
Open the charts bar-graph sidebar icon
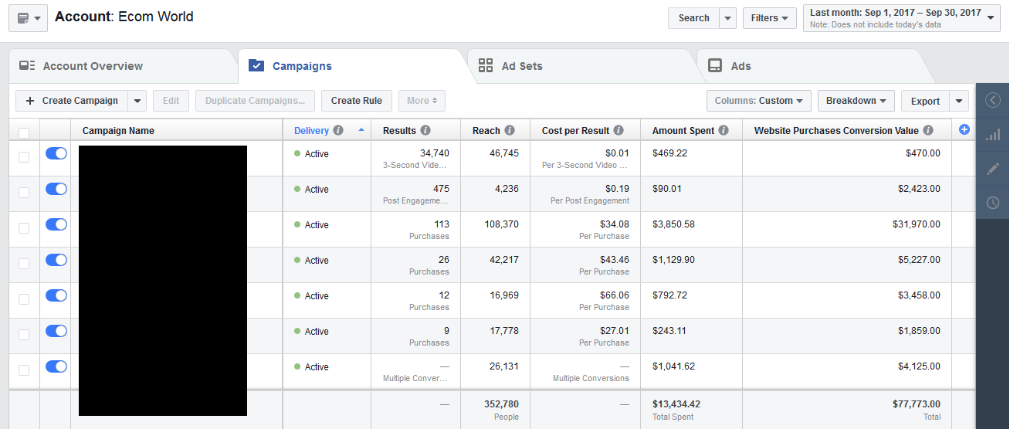pyautogui.click(x=992, y=135)
